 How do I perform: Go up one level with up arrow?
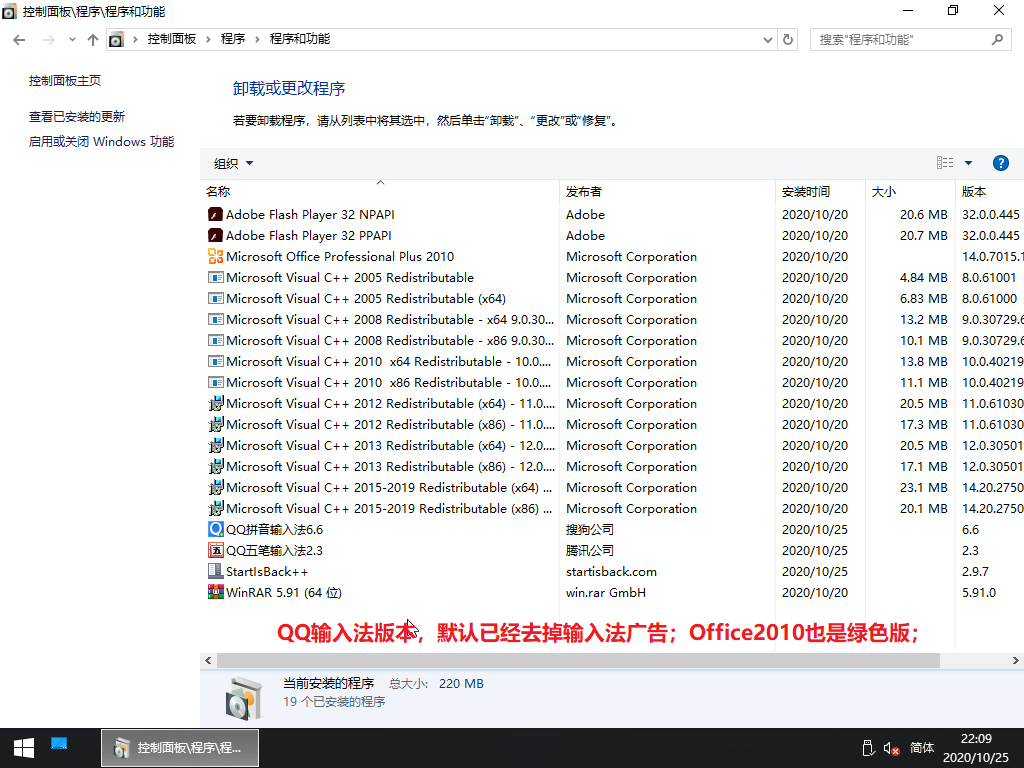pyautogui.click(x=93, y=40)
